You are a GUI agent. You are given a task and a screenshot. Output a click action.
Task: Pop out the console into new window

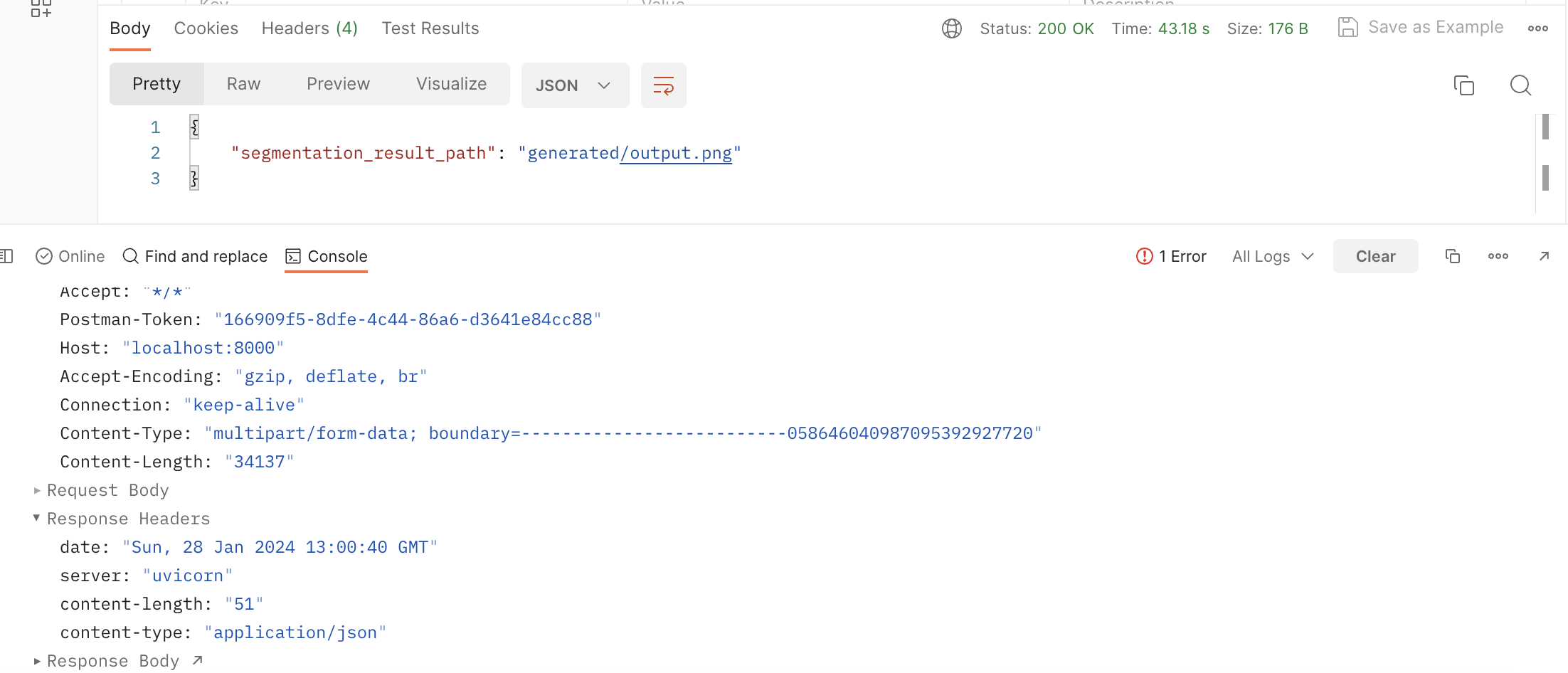pos(1544,256)
